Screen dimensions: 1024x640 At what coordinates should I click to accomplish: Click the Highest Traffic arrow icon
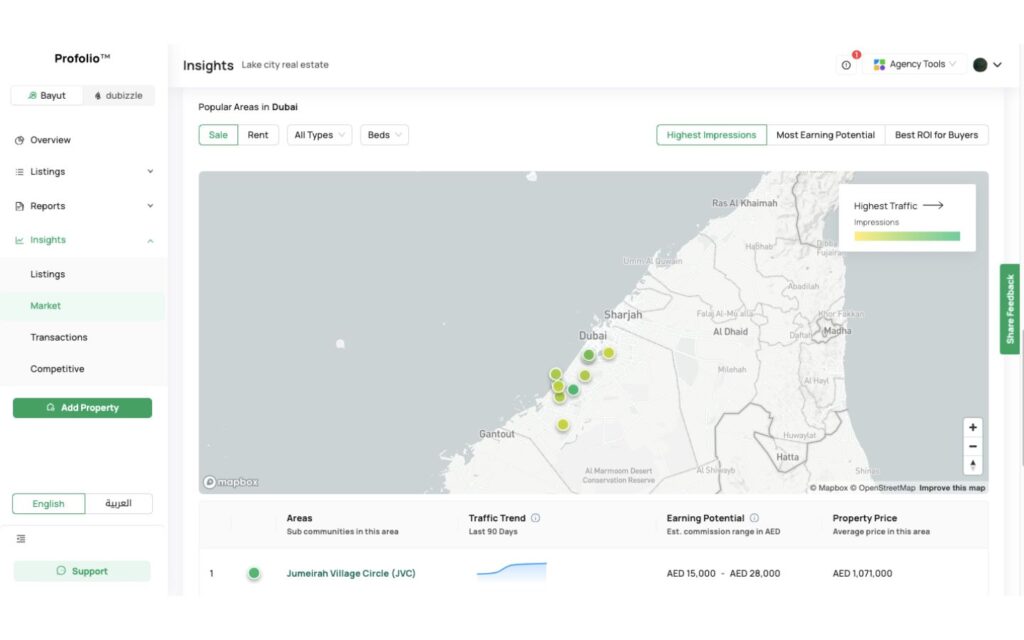click(x=933, y=205)
